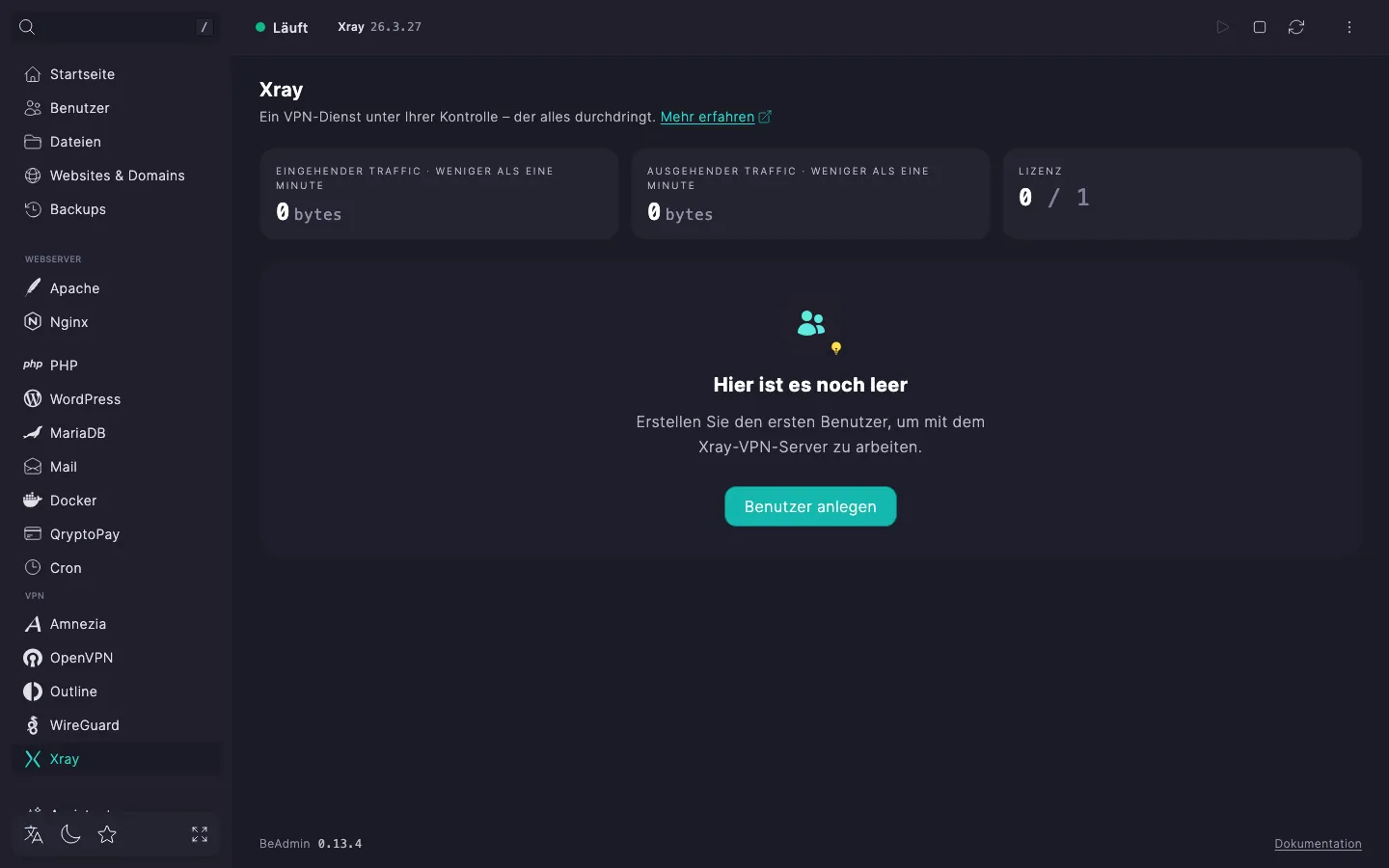This screenshot has height=868, width=1389.
Task: Open Websites & Domains
Action: coord(116,176)
